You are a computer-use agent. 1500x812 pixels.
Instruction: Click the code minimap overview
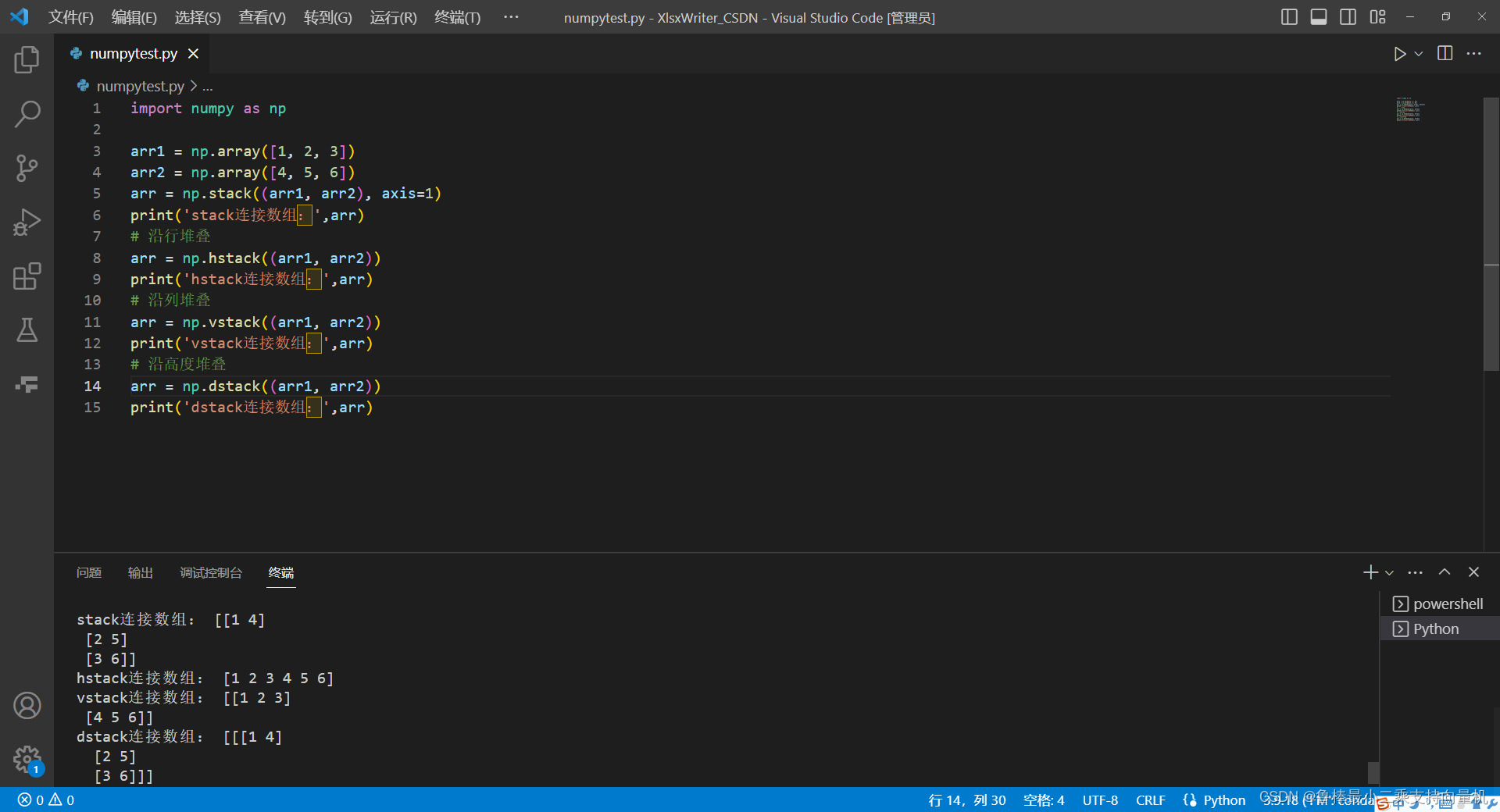coord(1409,110)
